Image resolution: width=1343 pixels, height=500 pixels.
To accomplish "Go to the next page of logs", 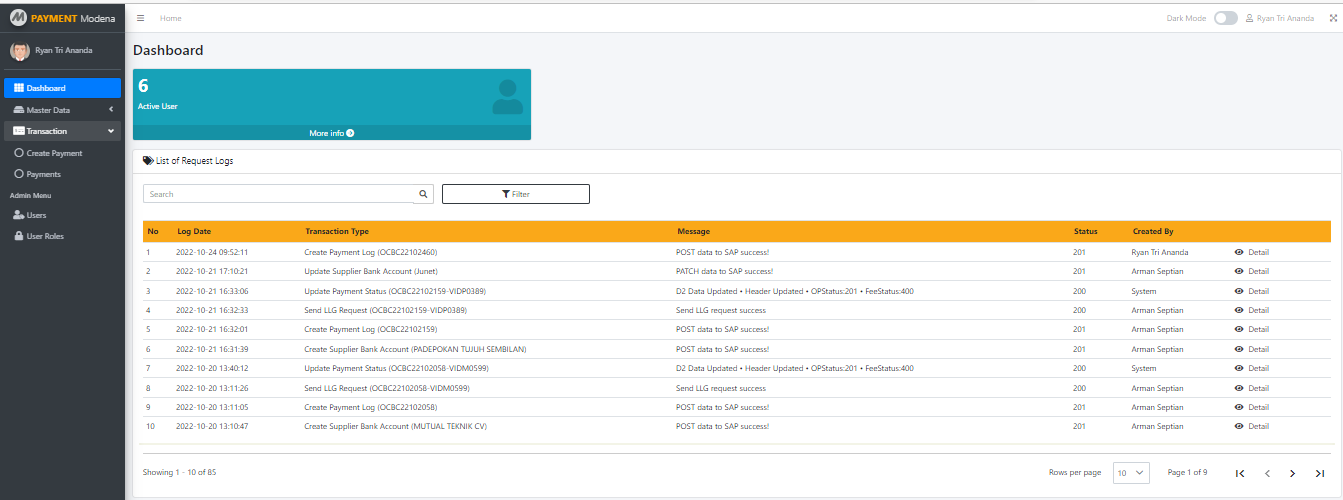I will 1292,473.
